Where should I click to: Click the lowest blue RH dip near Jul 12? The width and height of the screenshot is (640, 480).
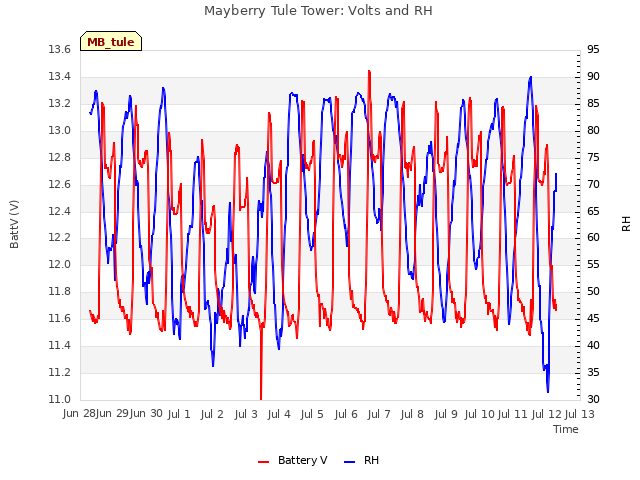click(548, 391)
